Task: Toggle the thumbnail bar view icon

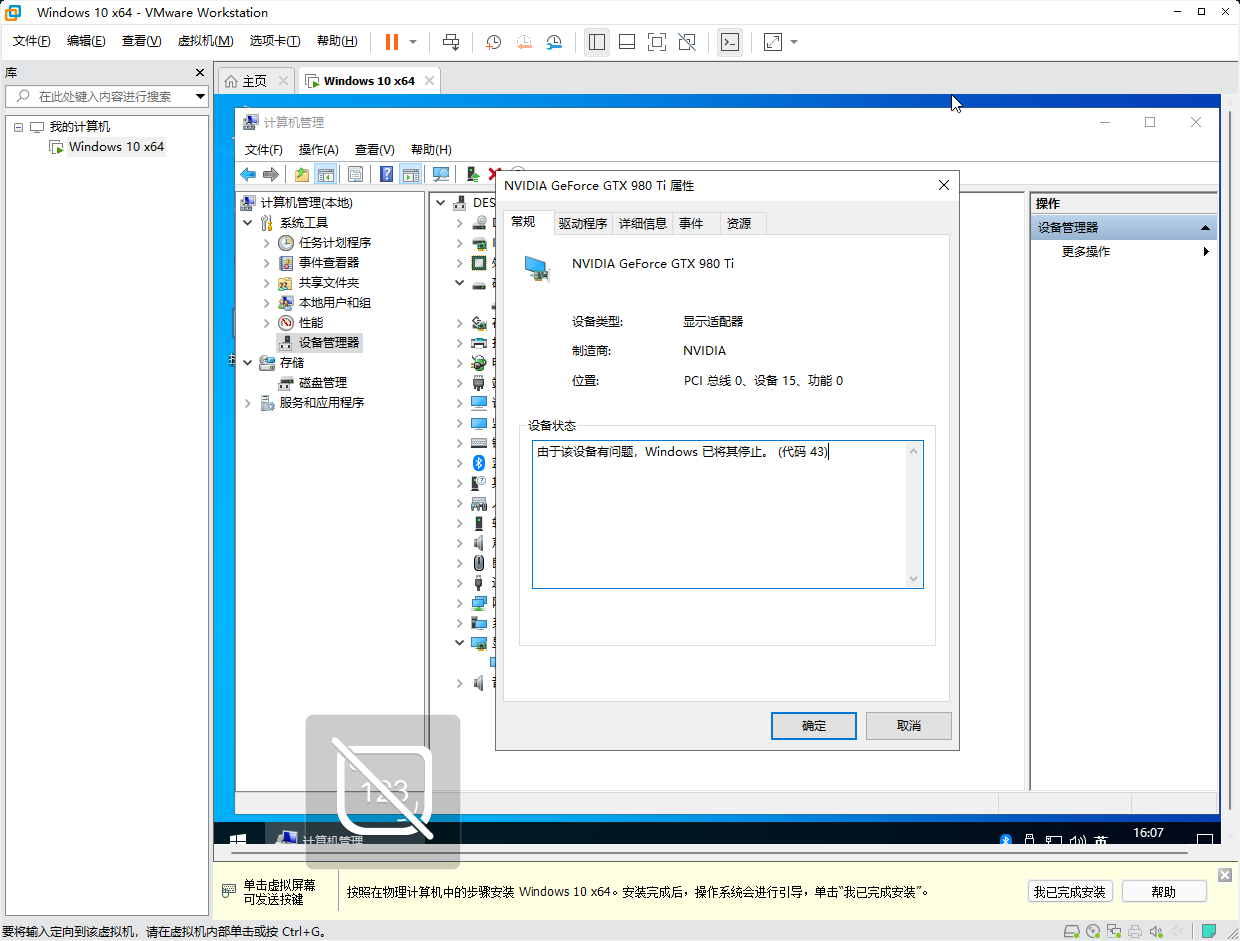Action: [x=627, y=42]
